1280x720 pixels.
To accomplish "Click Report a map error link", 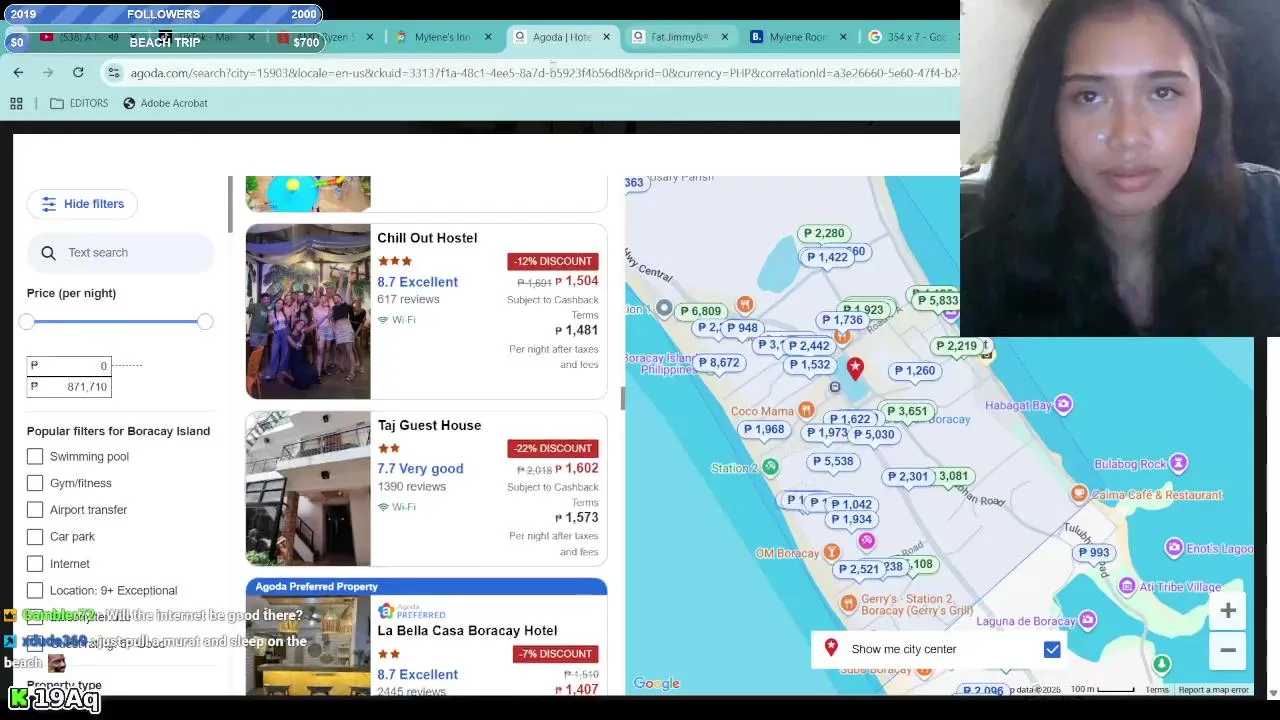I will point(1213,690).
